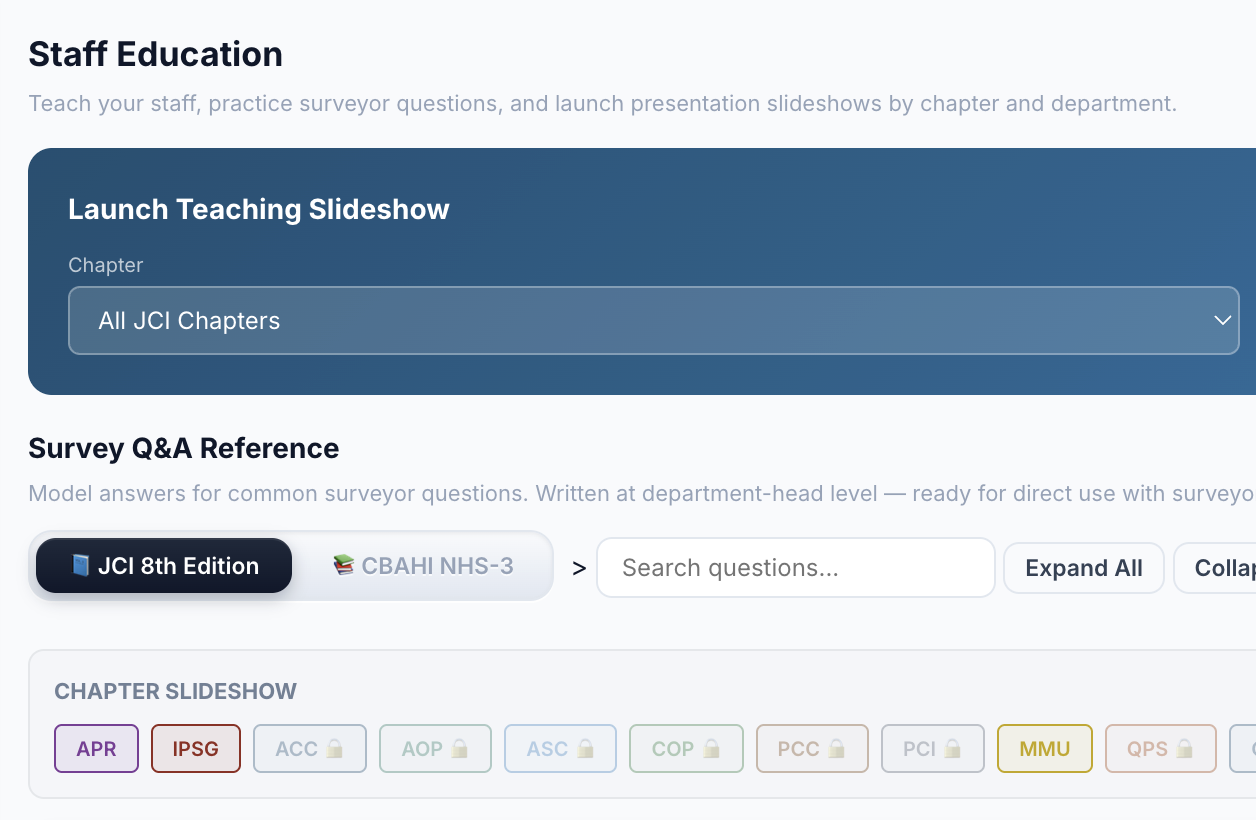Switch to CBAHI NHS-3 tab
Screen dimensions: 1256x820
[423, 566]
